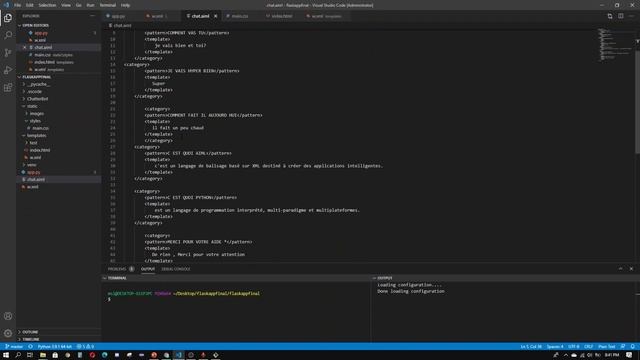Image resolution: width=640 pixels, height=360 pixels.
Task: Open app.py in the project tree
Action: point(34,172)
